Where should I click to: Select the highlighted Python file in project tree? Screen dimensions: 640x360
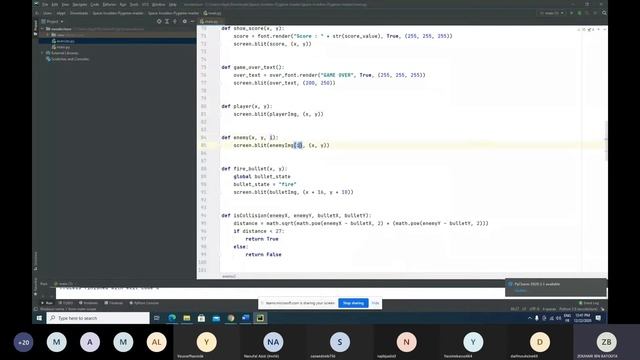(65, 41)
